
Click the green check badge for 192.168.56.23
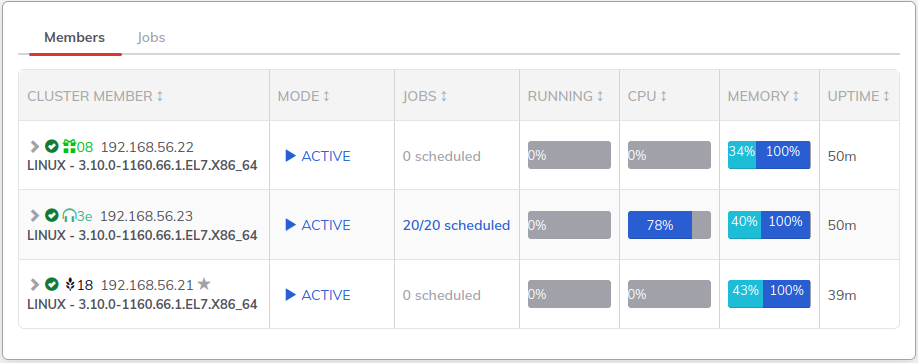point(52,215)
